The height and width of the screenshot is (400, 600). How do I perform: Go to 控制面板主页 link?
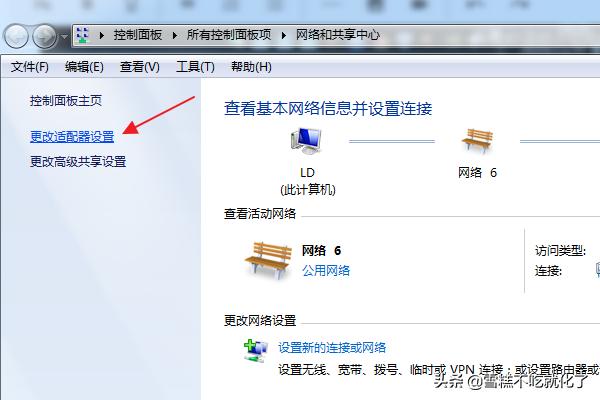pyautogui.click(x=66, y=101)
